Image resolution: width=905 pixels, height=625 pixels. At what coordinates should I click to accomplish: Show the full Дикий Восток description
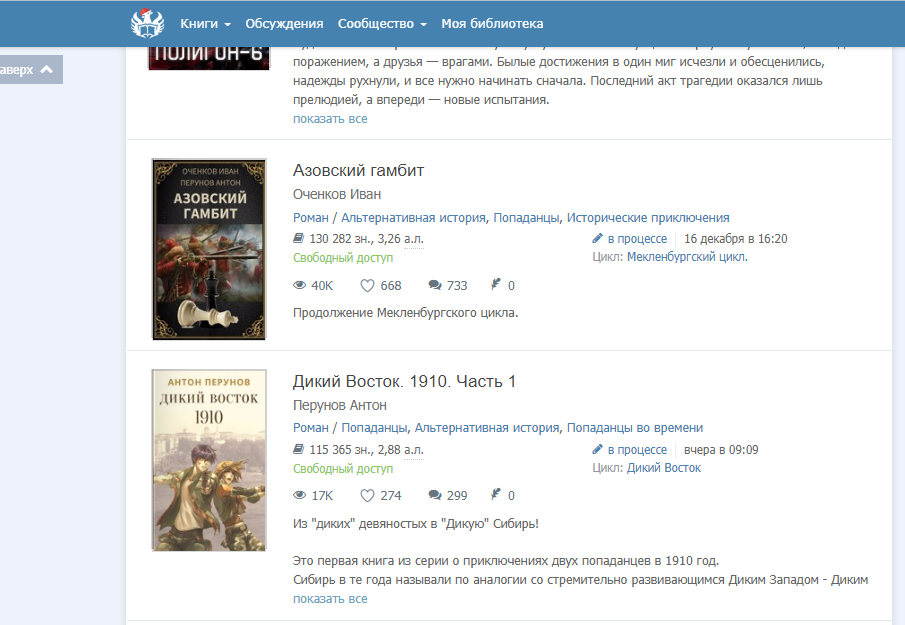pyautogui.click(x=330, y=599)
